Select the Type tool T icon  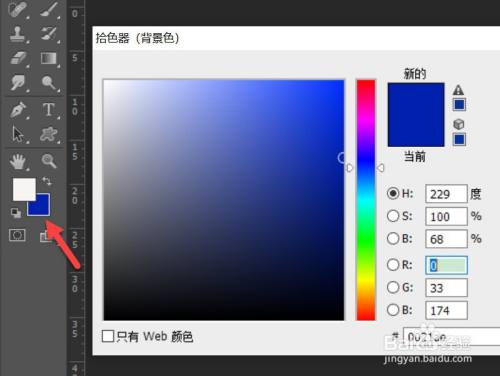(49, 109)
